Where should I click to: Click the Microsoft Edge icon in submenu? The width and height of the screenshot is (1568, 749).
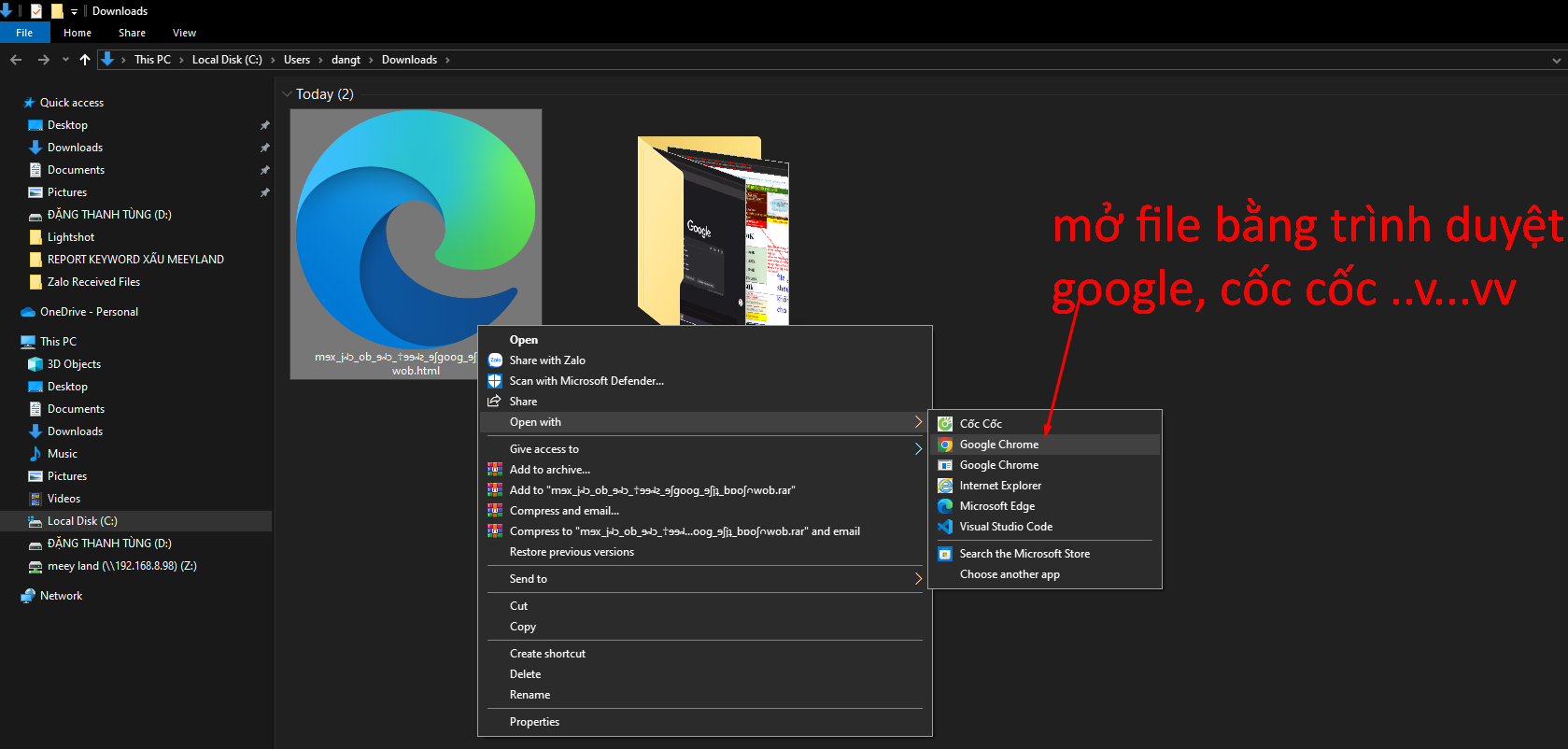click(945, 506)
